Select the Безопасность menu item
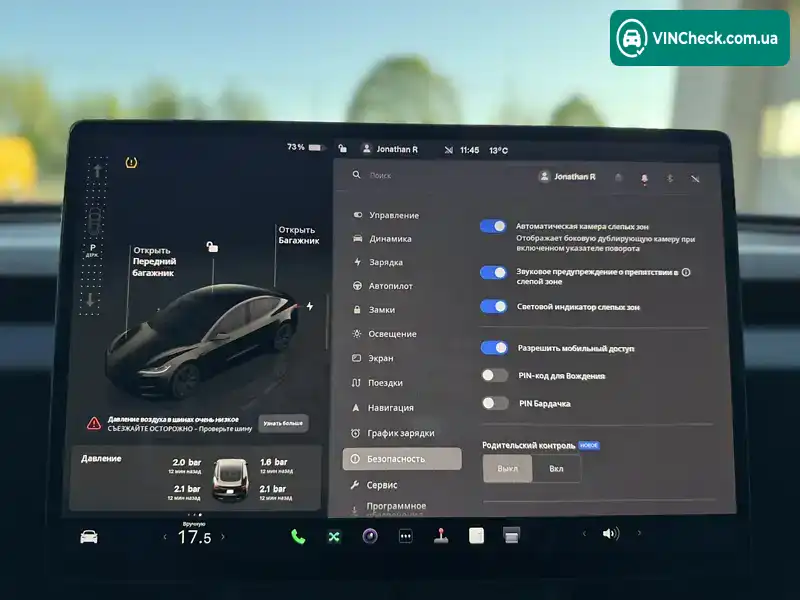800x600 pixels. click(402, 459)
